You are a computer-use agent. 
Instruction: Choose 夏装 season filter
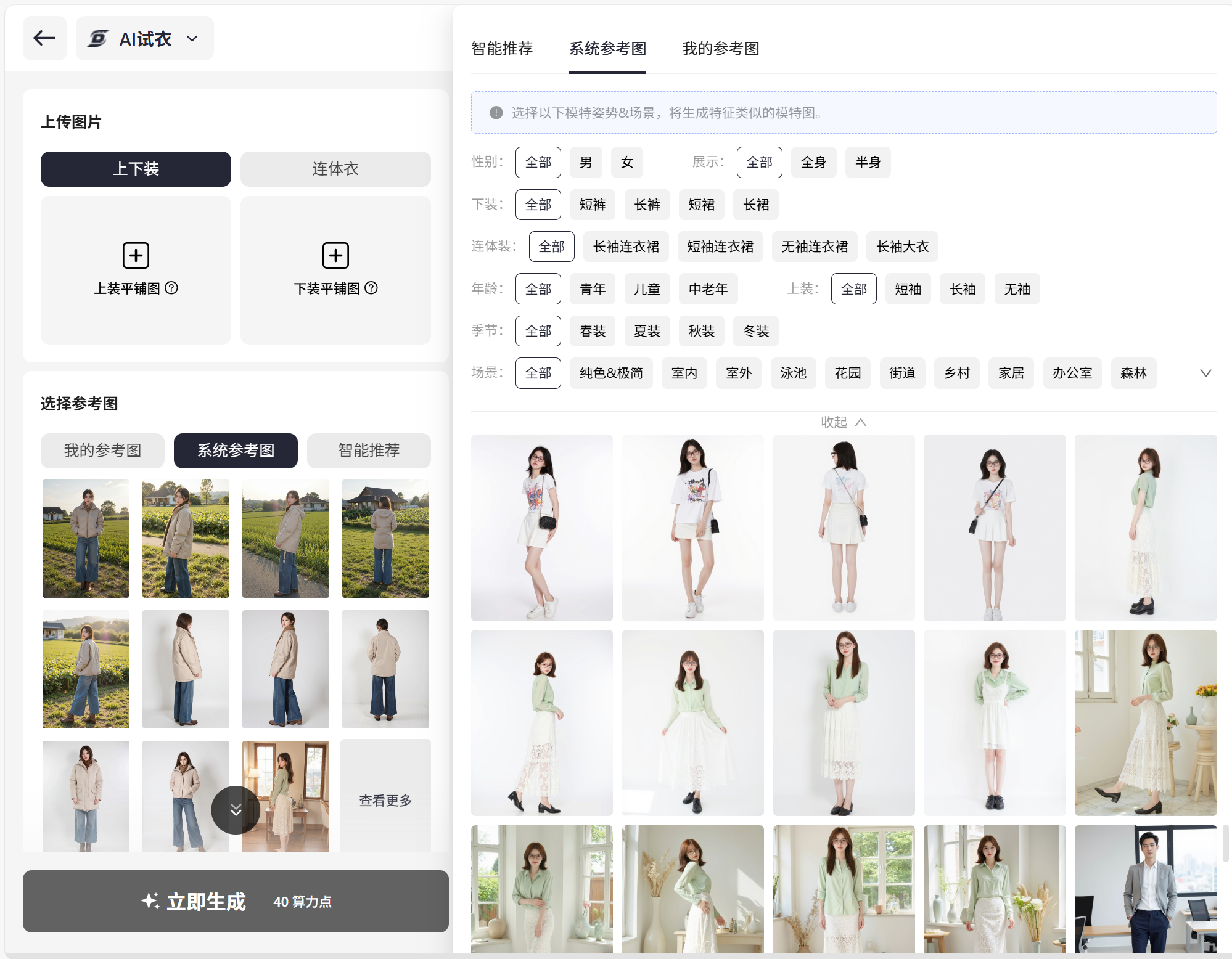click(x=647, y=331)
